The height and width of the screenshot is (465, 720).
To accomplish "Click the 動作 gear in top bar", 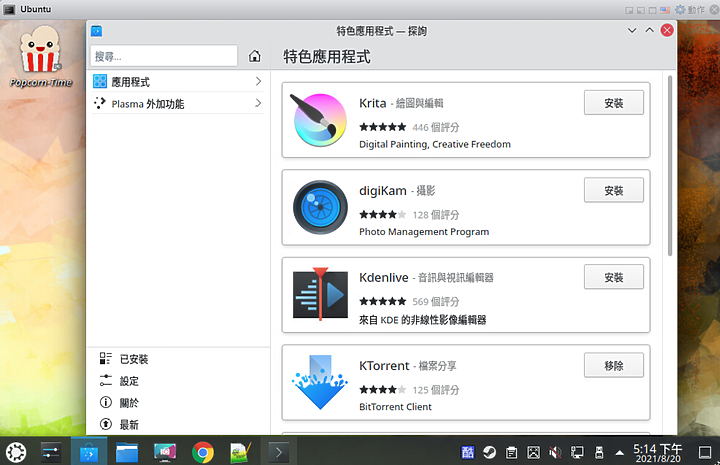I will tap(680, 9).
